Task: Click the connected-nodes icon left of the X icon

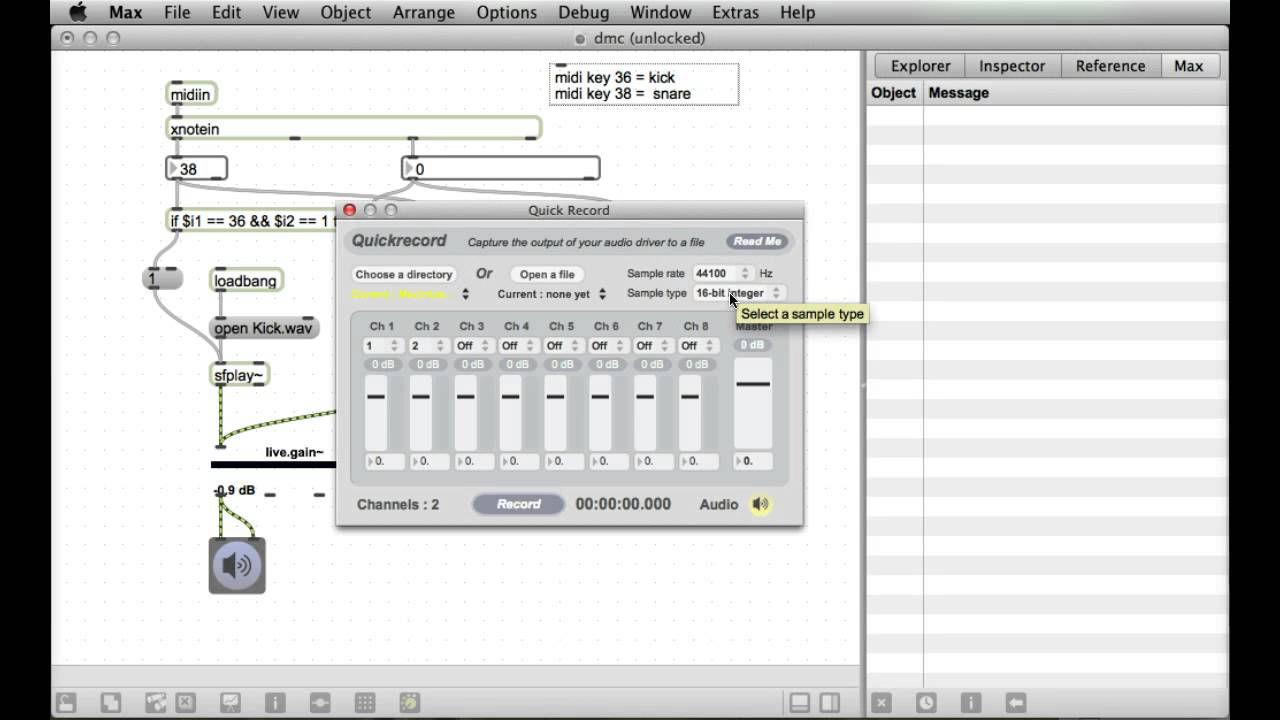Action: tap(155, 702)
